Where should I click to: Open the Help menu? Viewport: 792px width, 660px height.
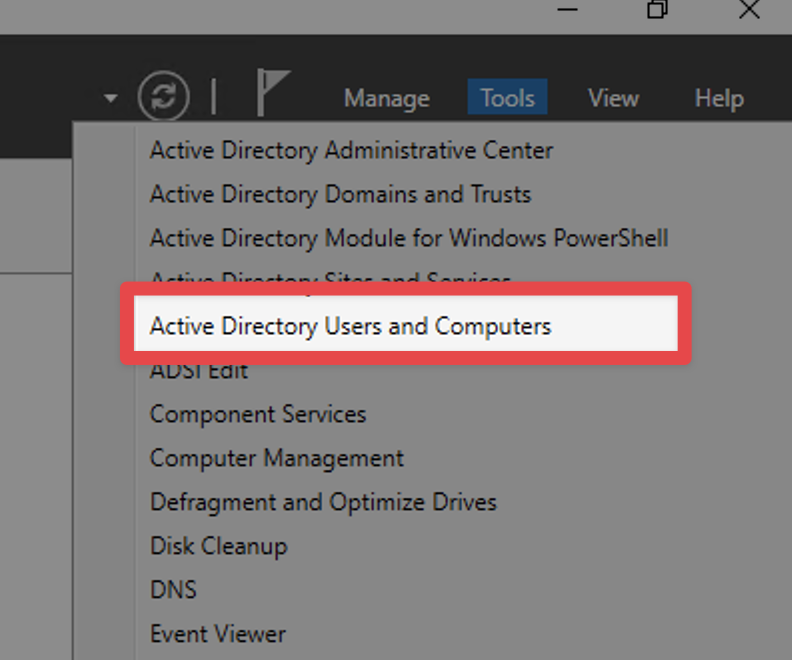[x=719, y=98]
